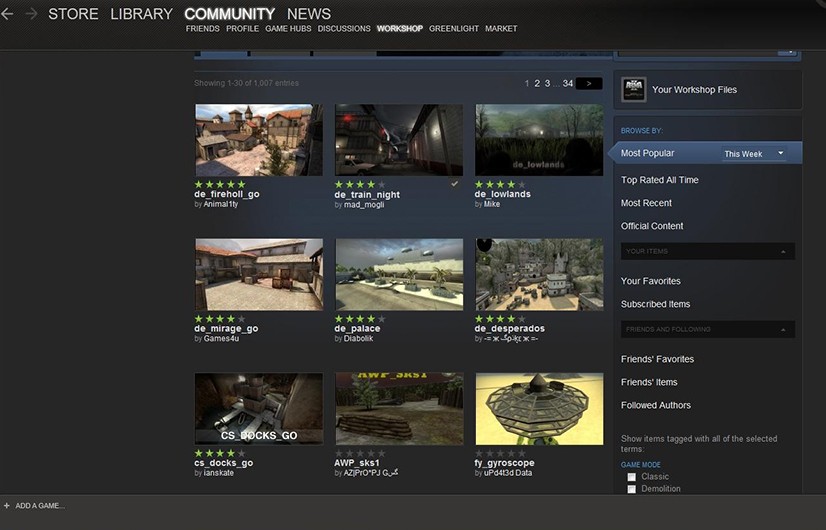The width and height of the screenshot is (826, 530).
Task: Click Add a Game
Action: click(40, 506)
